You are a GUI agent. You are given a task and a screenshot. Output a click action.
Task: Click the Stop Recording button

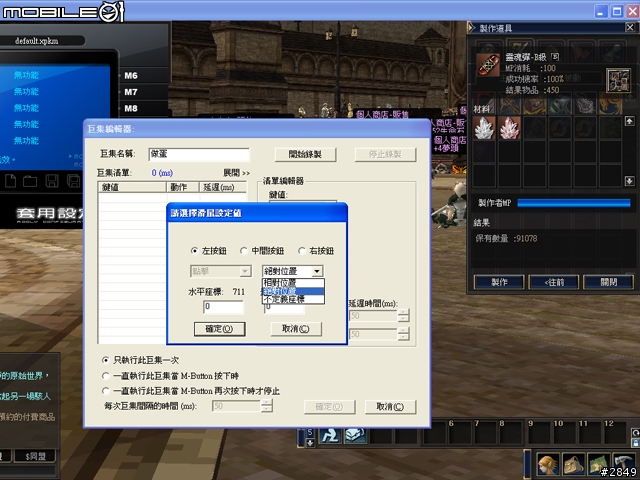coord(385,154)
